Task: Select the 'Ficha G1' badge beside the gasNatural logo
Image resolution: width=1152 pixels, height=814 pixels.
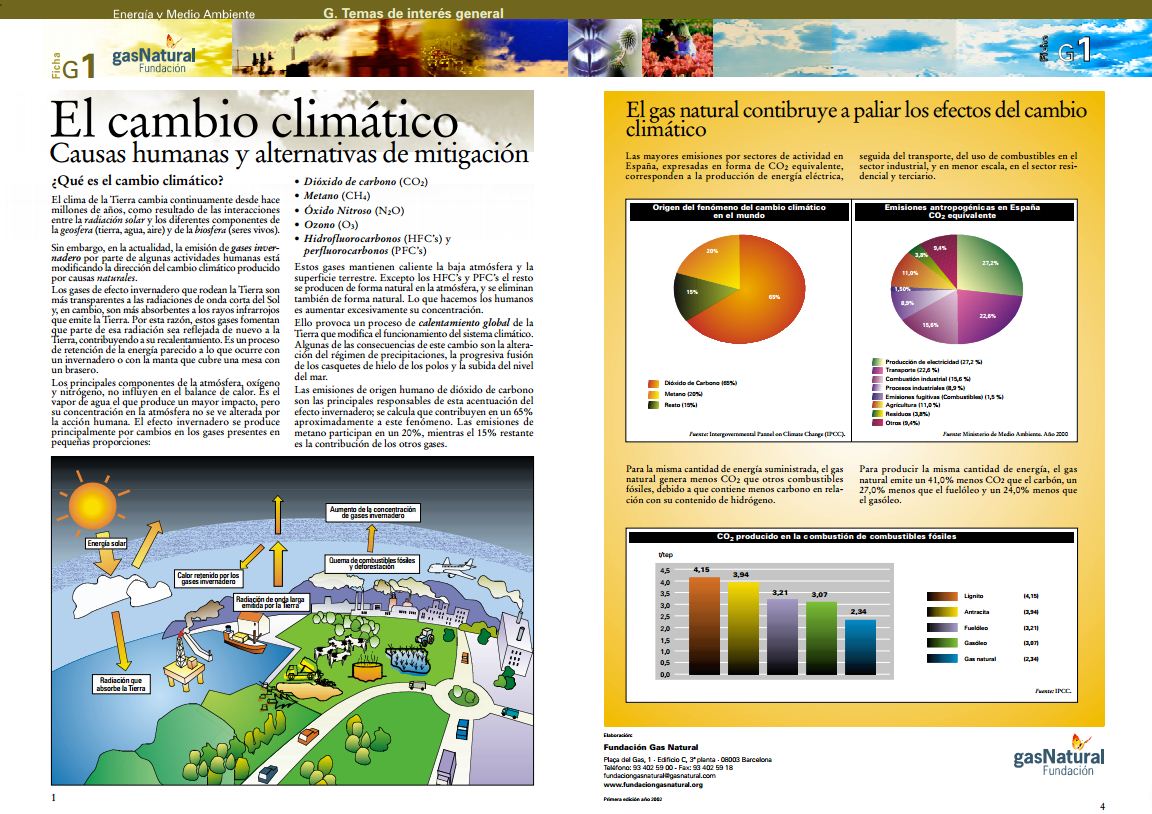Action: [73, 65]
